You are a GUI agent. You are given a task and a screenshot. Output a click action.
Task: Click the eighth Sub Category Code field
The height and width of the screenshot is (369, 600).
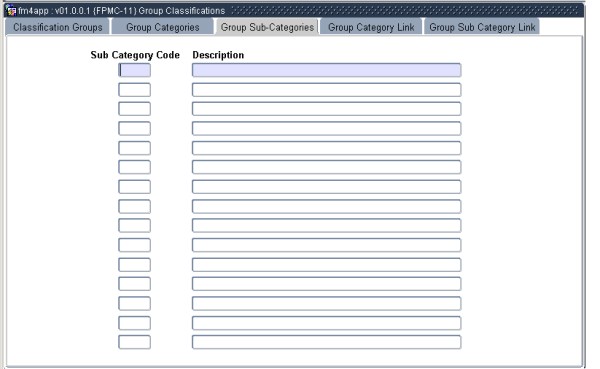click(x=134, y=207)
